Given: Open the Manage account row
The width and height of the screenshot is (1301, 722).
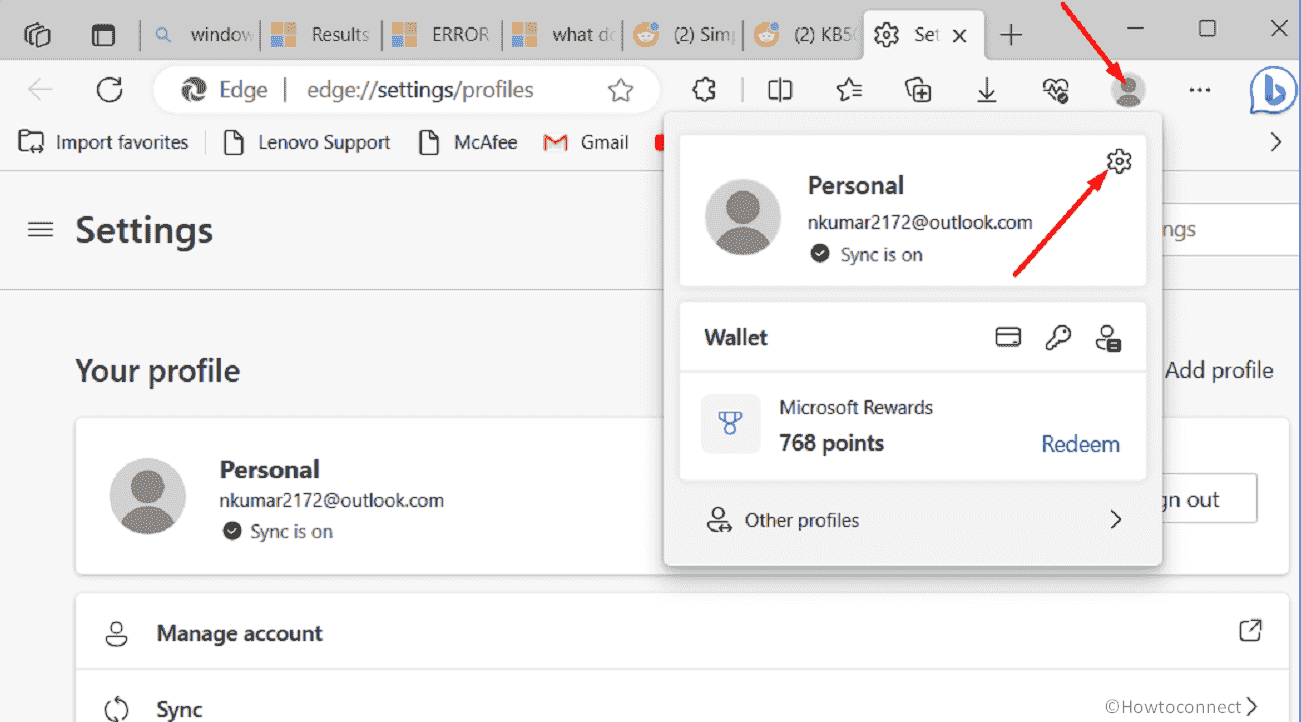Looking at the screenshot, I should (682, 632).
